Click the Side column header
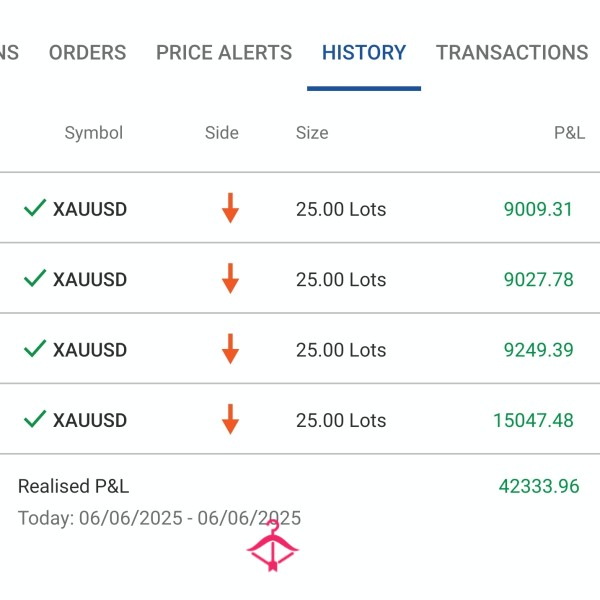Image resolution: width=600 pixels, height=600 pixels. tap(222, 133)
